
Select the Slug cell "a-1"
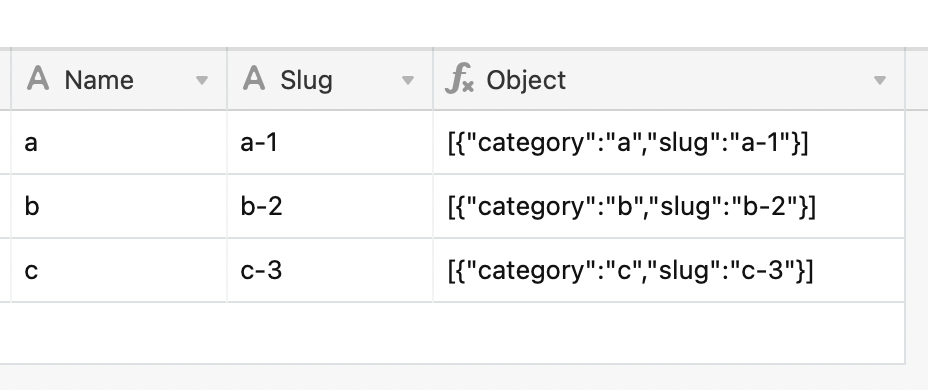(x=330, y=143)
